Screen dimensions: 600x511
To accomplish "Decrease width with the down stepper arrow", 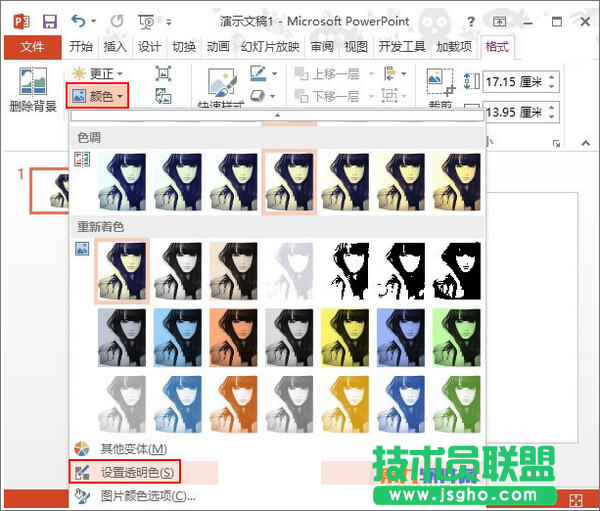I will [551, 117].
